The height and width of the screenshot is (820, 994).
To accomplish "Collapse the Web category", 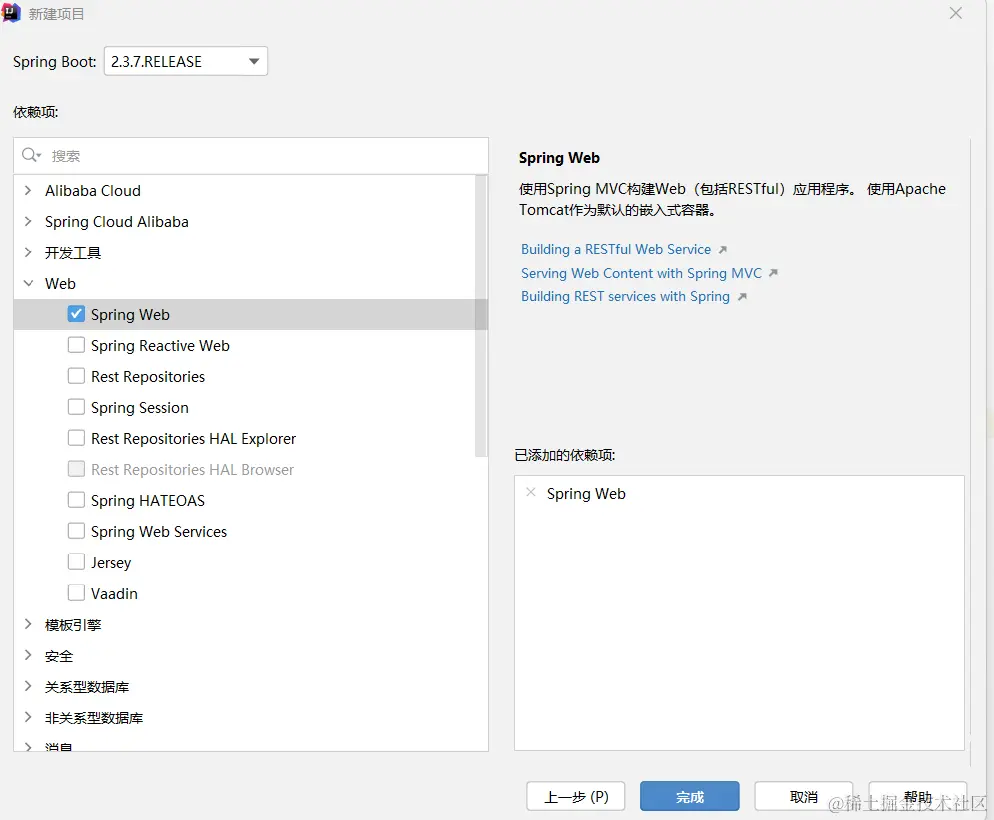I will point(28,283).
